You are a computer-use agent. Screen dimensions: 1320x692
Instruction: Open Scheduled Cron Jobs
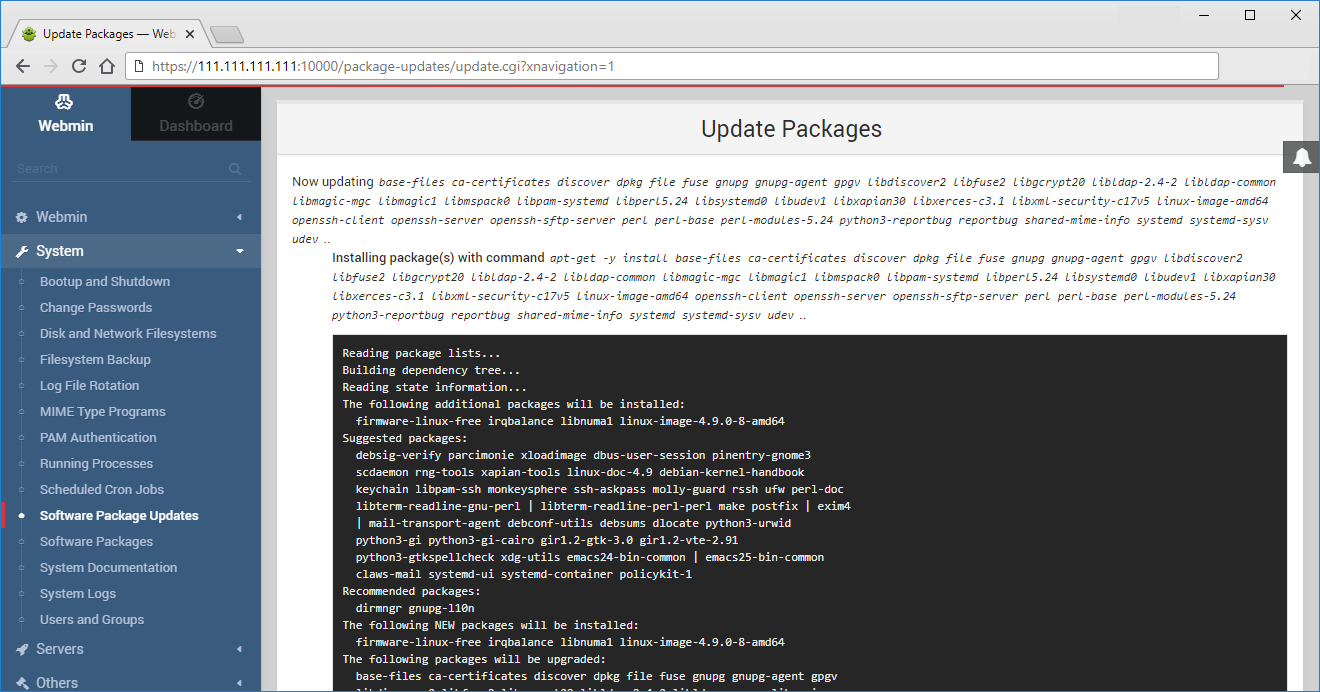click(102, 490)
